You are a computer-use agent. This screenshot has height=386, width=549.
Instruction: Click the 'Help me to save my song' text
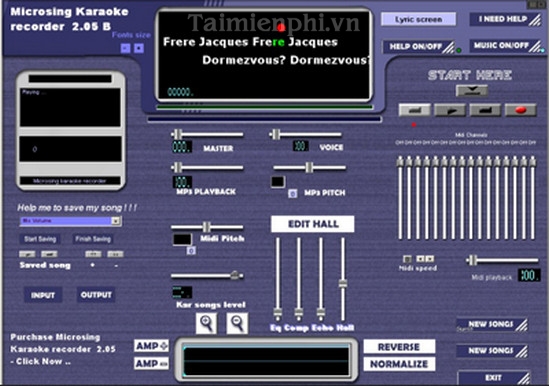coord(77,208)
